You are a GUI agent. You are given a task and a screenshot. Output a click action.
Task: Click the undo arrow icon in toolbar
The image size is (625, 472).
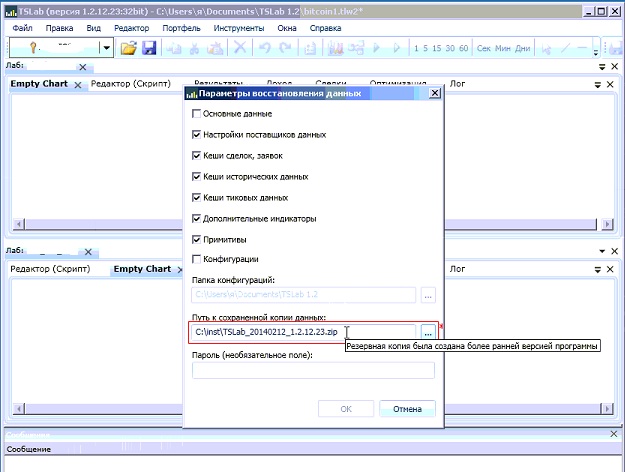click(266, 48)
